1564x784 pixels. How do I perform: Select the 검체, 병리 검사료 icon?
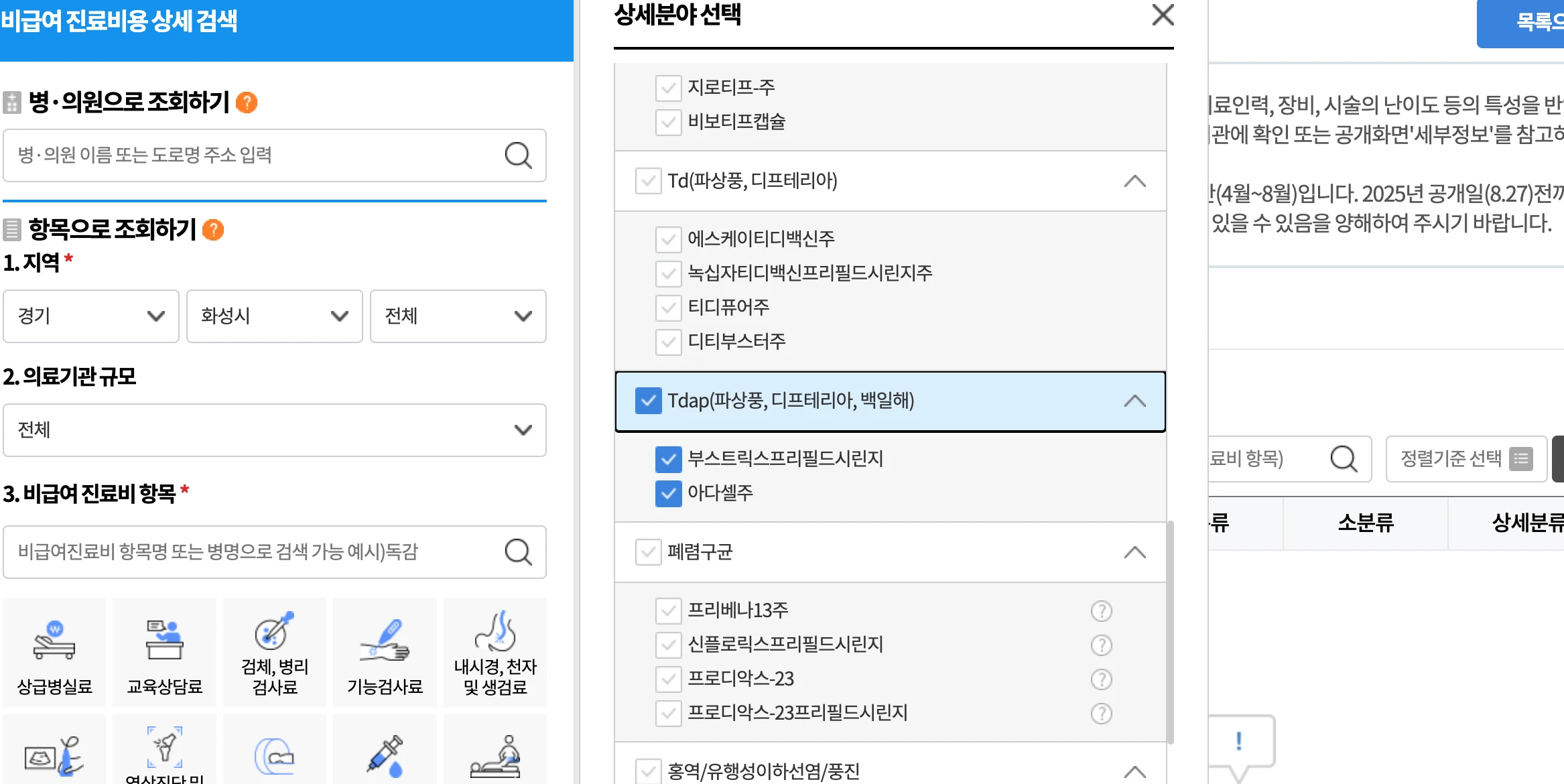274,652
